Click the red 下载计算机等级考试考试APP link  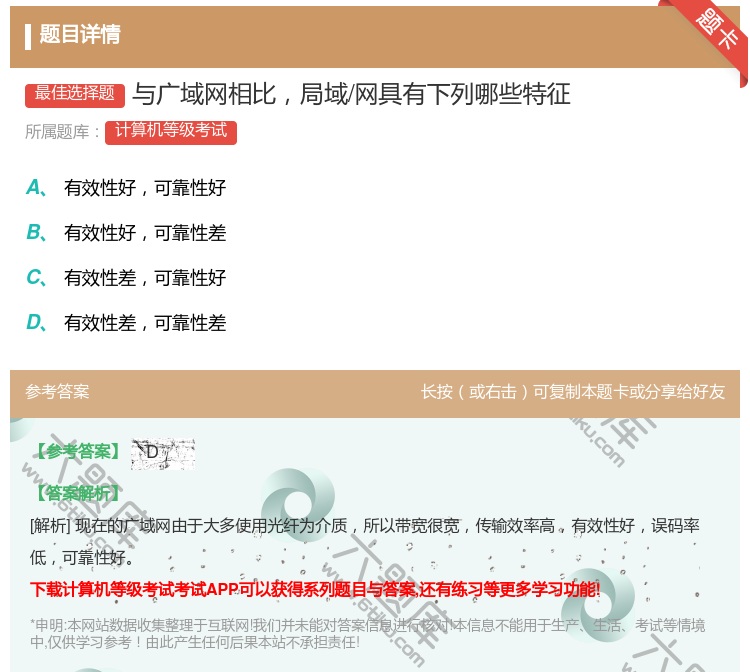pos(315,589)
